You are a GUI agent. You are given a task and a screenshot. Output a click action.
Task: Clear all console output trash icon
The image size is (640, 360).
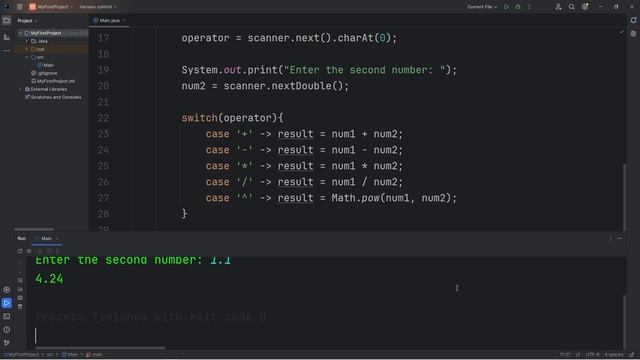pos(20,306)
